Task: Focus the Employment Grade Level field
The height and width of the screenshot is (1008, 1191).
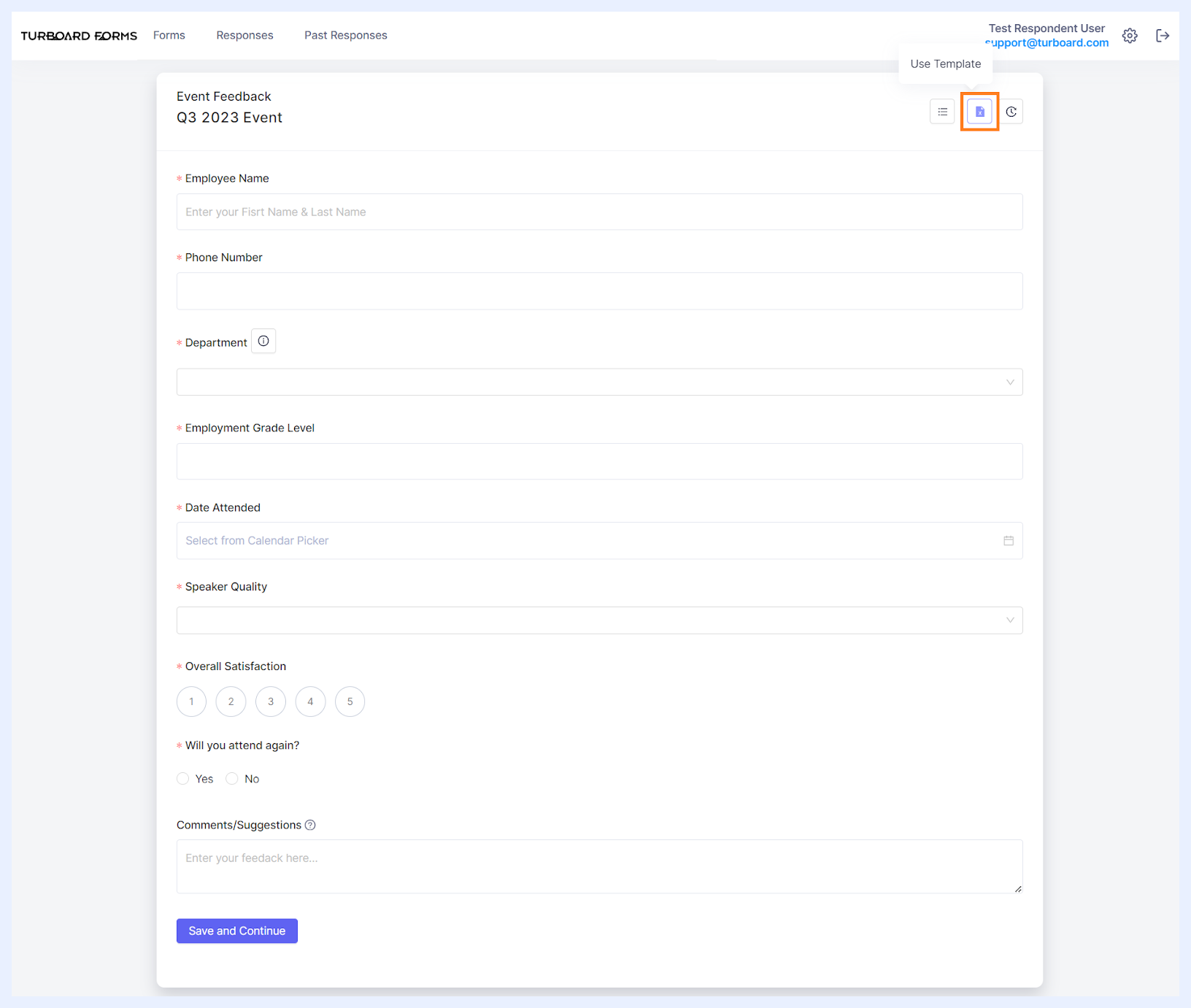Action: pos(600,461)
